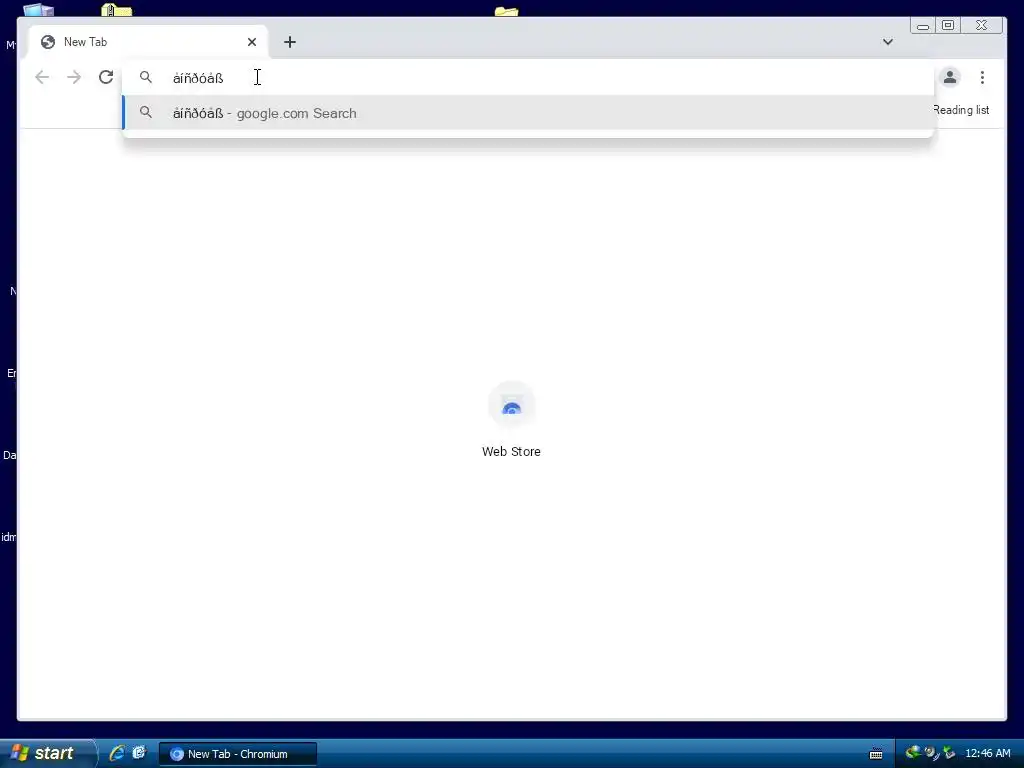
Task: Go forward with the forward arrow
Action: [74, 77]
